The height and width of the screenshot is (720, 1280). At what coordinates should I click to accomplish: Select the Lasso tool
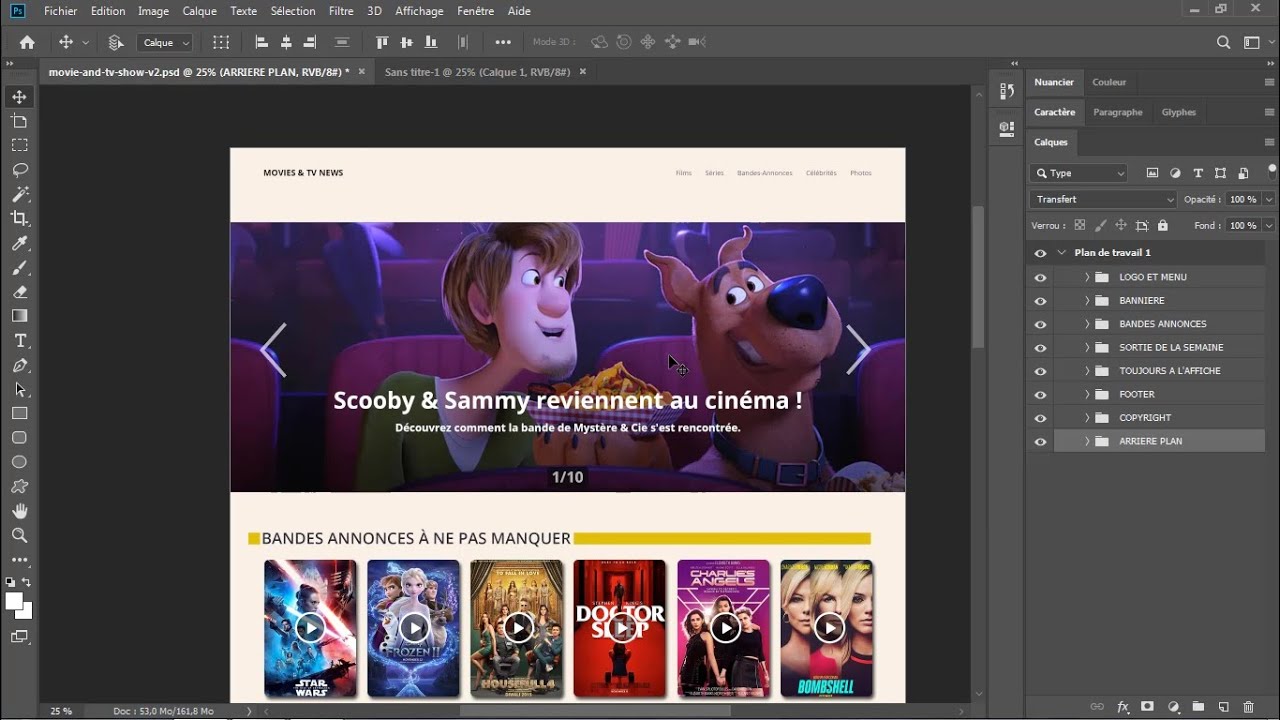(x=19, y=170)
